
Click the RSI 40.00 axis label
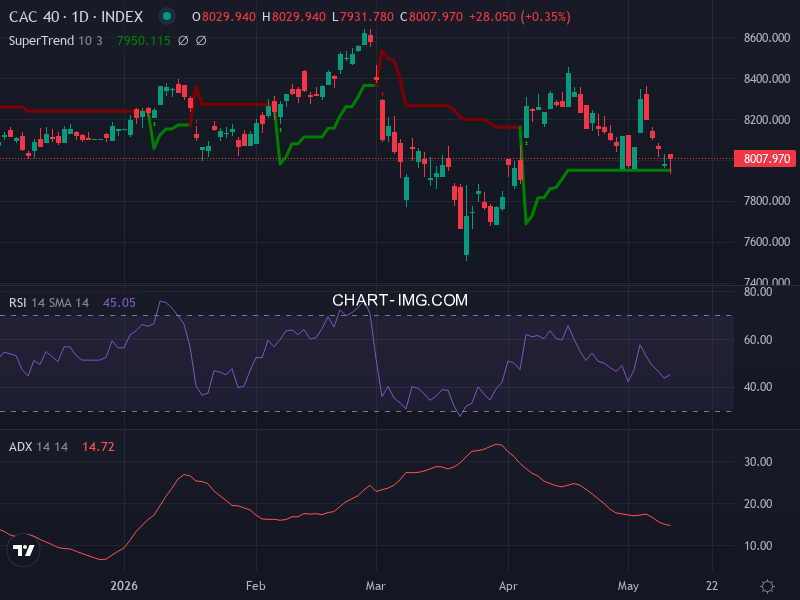pyautogui.click(x=758, y=387)
